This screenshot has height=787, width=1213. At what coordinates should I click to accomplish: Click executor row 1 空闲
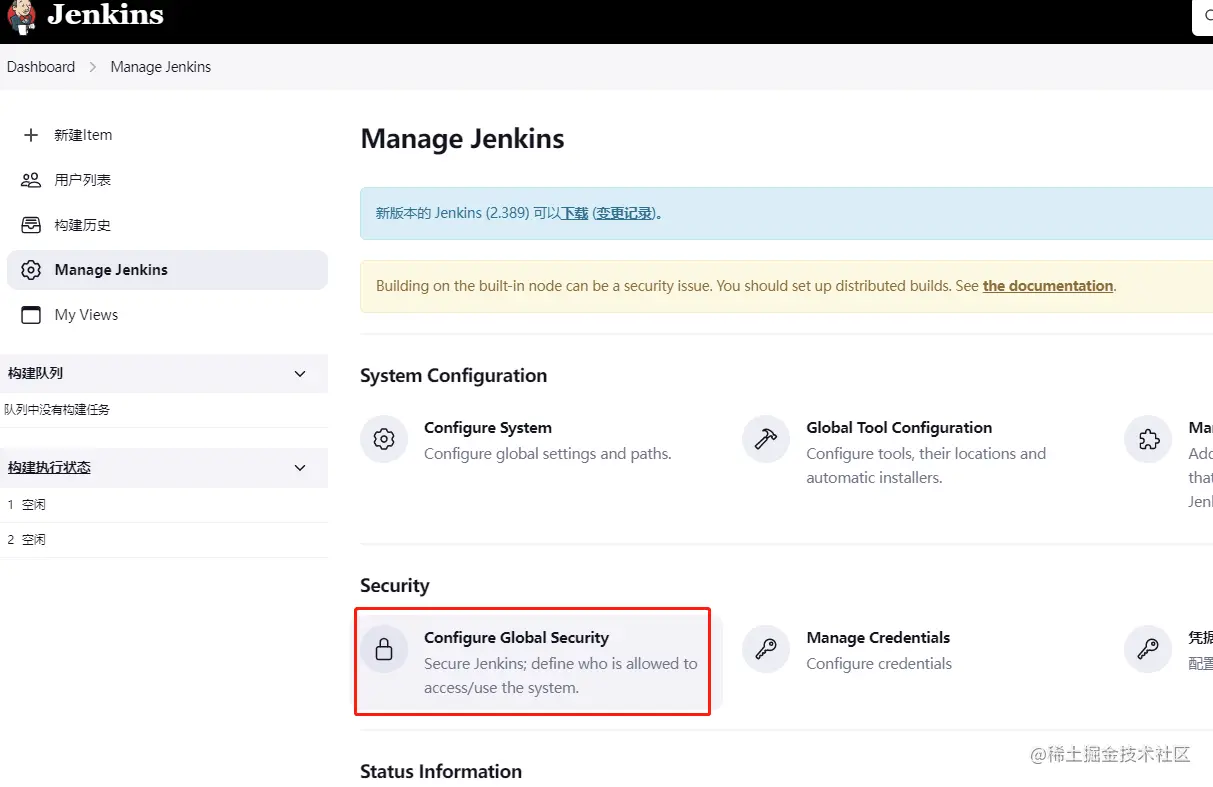(164, 504)
